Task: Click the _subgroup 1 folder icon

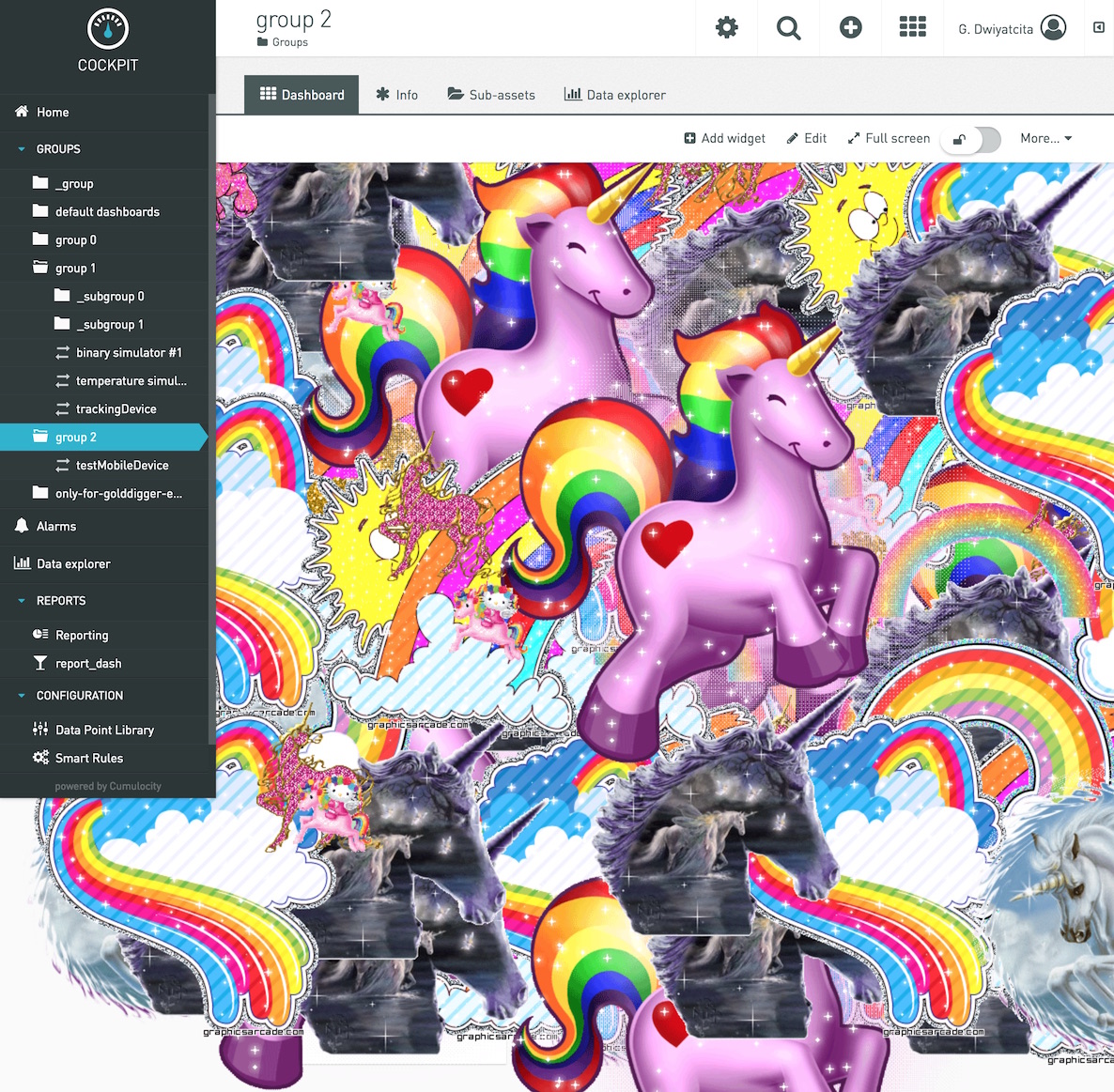Action: [62, 324]
